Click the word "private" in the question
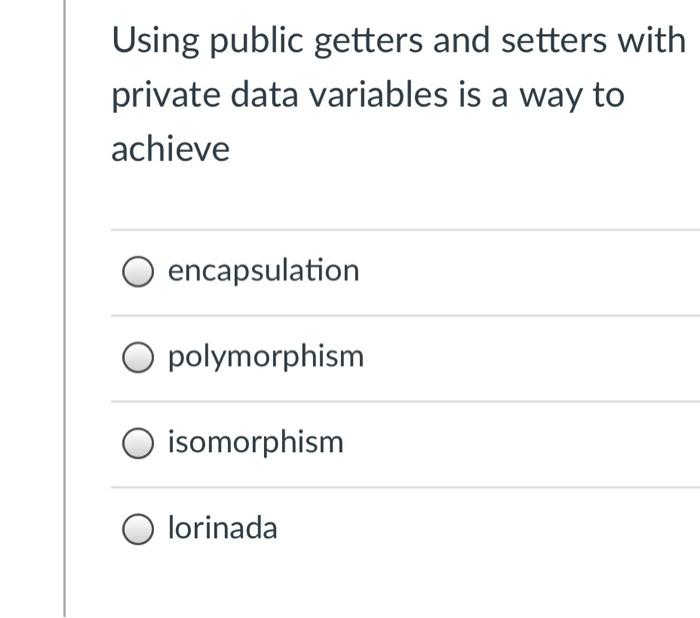Image resolution: width=700 pixels, height=618 pixels. [166, 95]
